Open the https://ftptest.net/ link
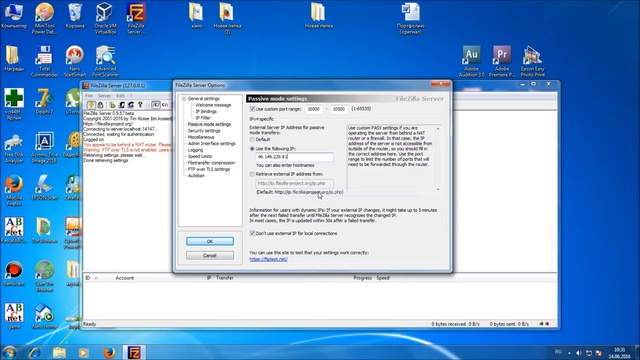This screenshot has height=360, width=640. coord(268,259)
